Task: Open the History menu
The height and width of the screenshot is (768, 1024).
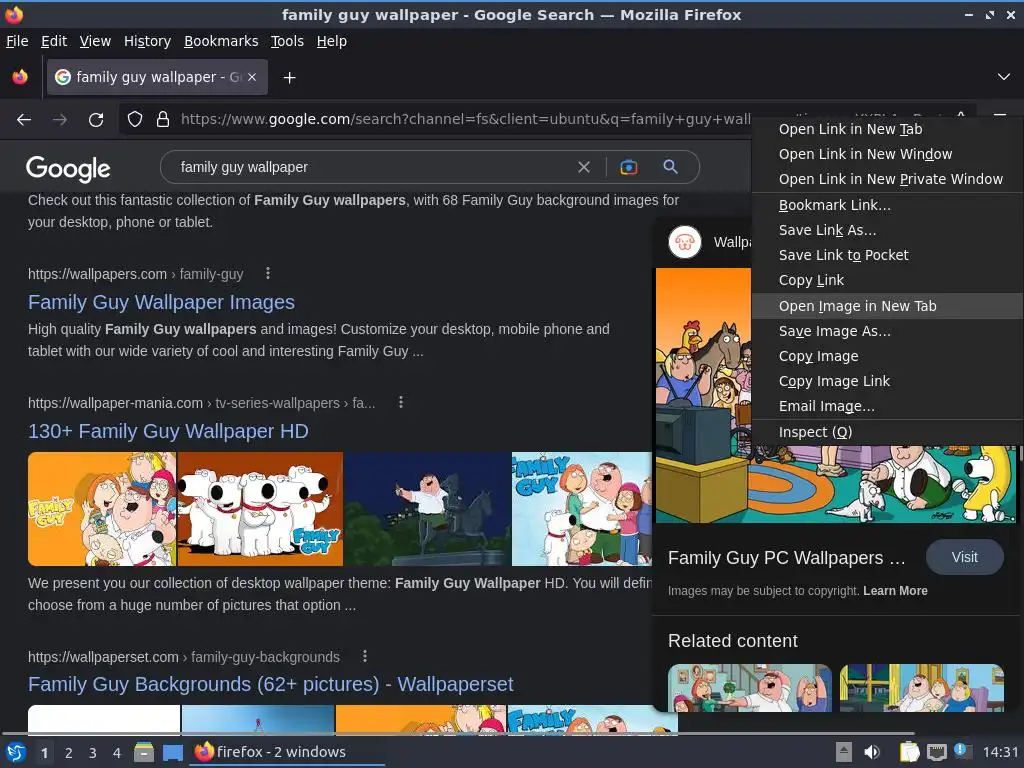Action: pyautogui.click(x=148, y=41)
